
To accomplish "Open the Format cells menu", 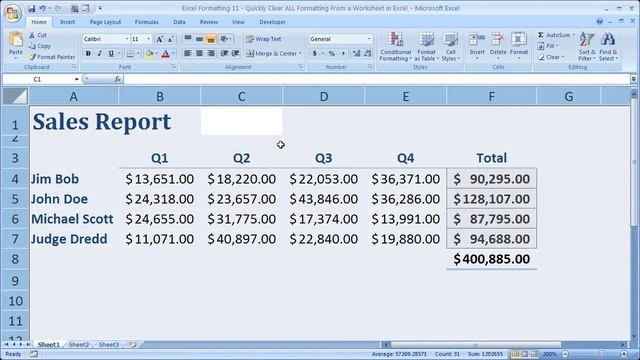I will 519,46.
